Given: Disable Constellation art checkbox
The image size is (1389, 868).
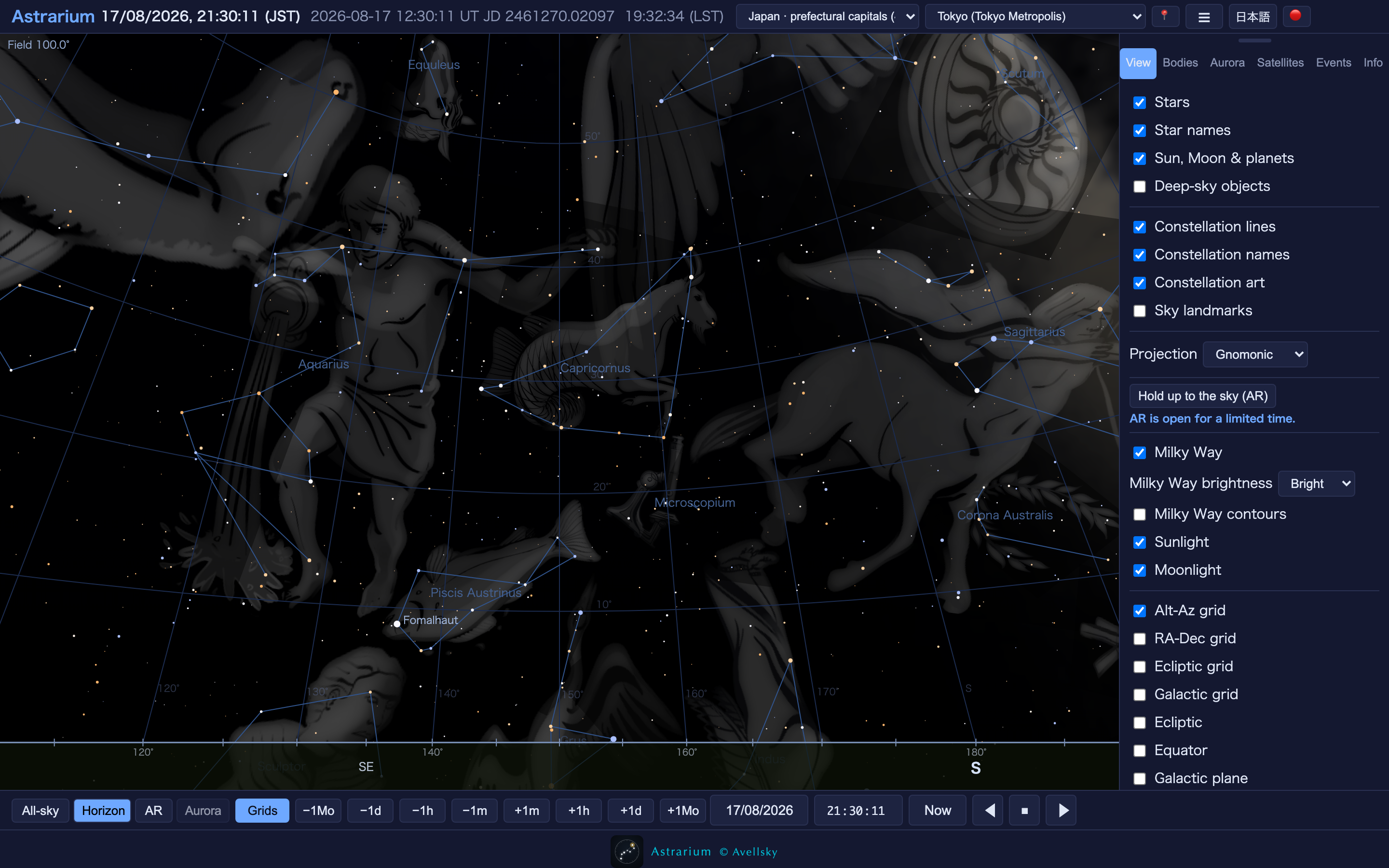Looking at the screenshot, I should coord(1139,283).
